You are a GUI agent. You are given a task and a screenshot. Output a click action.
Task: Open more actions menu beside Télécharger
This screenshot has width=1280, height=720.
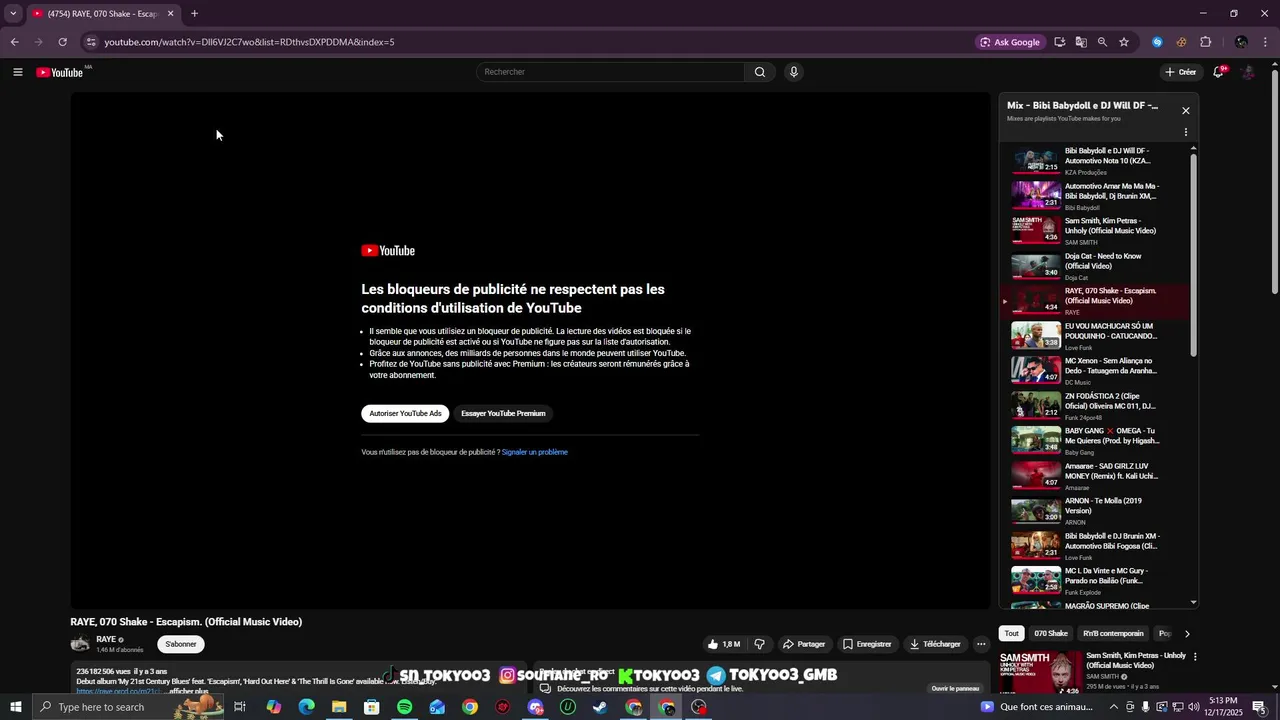coord(981,644)
